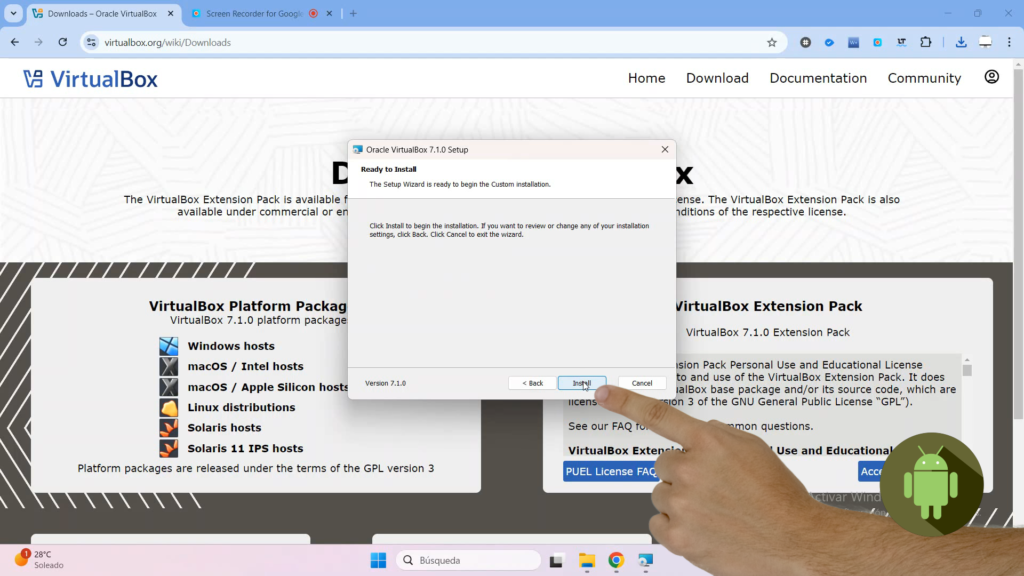This screenshot has height=576, width=1024.
Task: Click the Windows hosts icon
Action: (169, 346)
